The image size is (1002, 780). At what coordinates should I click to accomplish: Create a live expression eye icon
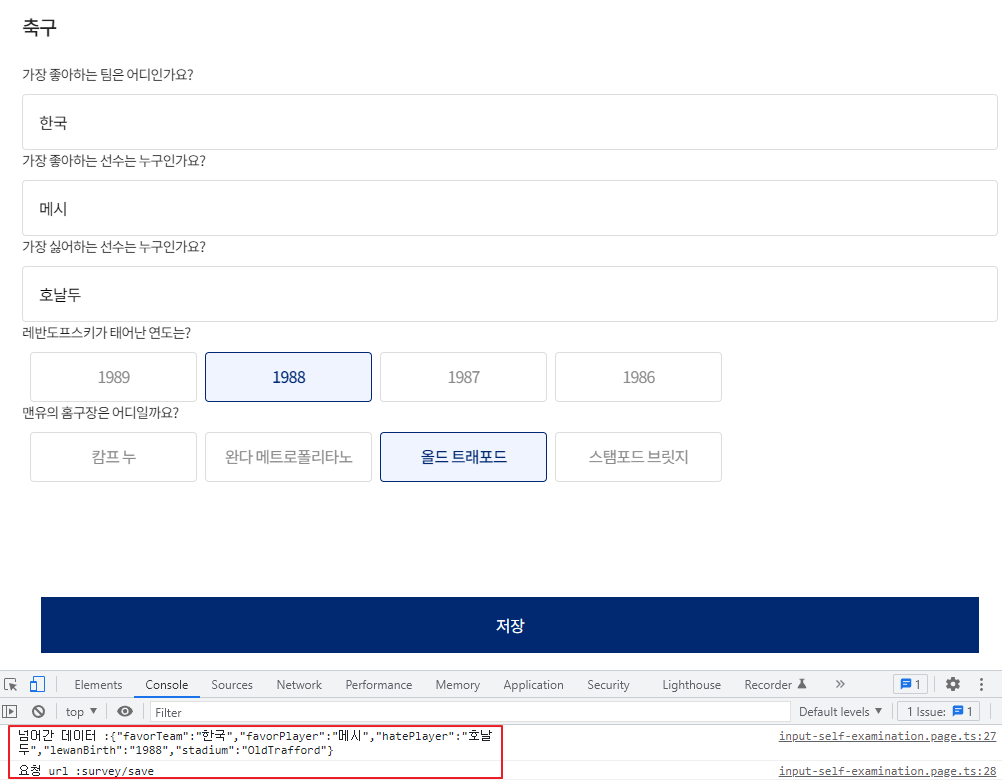[125, 711]
